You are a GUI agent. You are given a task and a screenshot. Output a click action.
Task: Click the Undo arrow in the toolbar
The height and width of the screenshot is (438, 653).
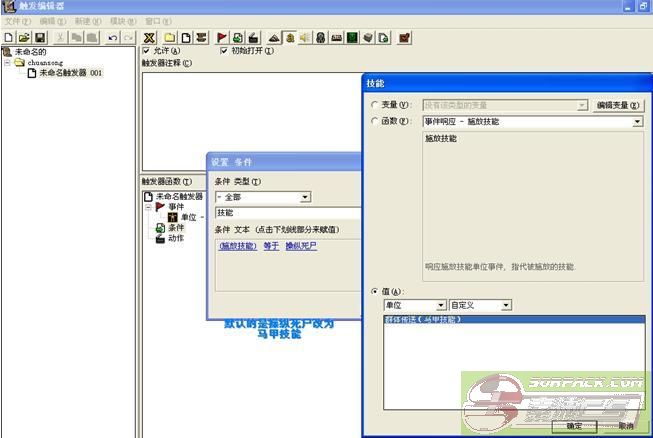pyautogui.click(x=112, y=38)
